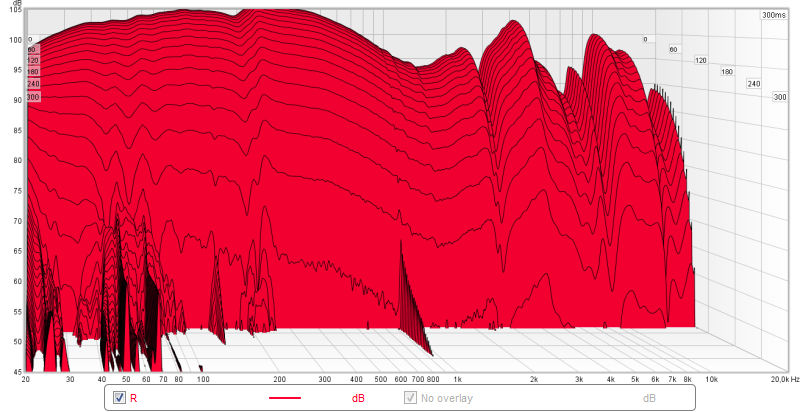Screen dimensions: 800x412
Task: Click the 45 dB label on vertical axis
Action: click(16, 371)
